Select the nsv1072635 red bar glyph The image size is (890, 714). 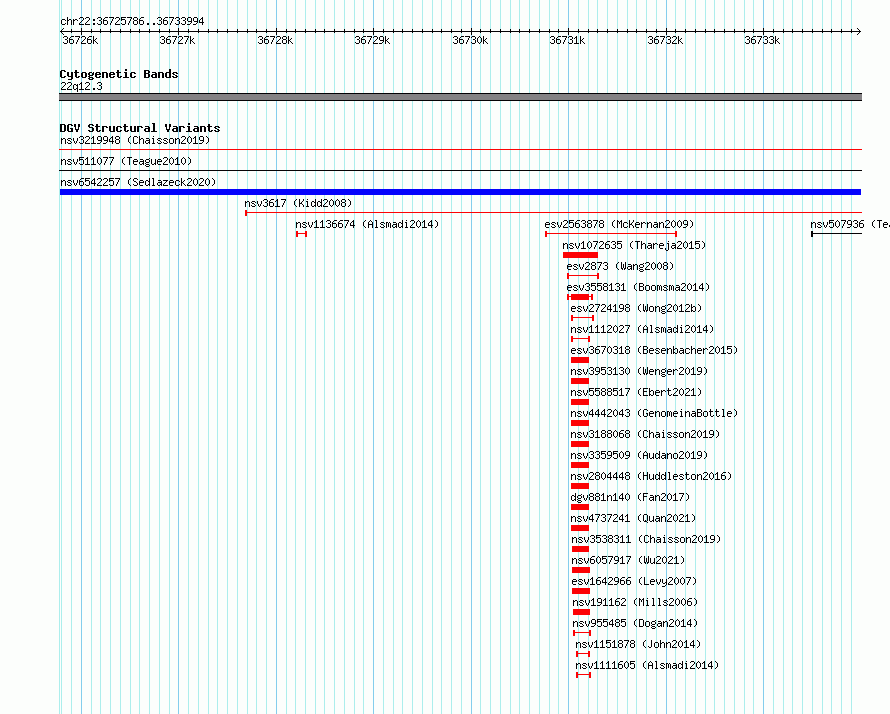[x=580, y=255]
